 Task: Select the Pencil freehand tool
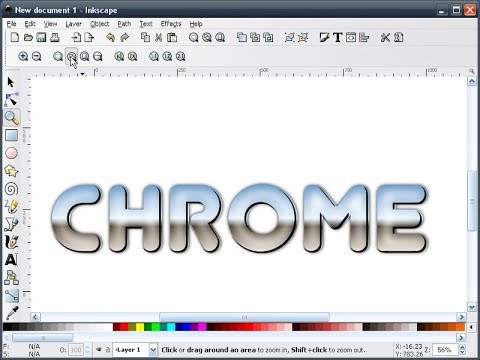coord(11,207)
